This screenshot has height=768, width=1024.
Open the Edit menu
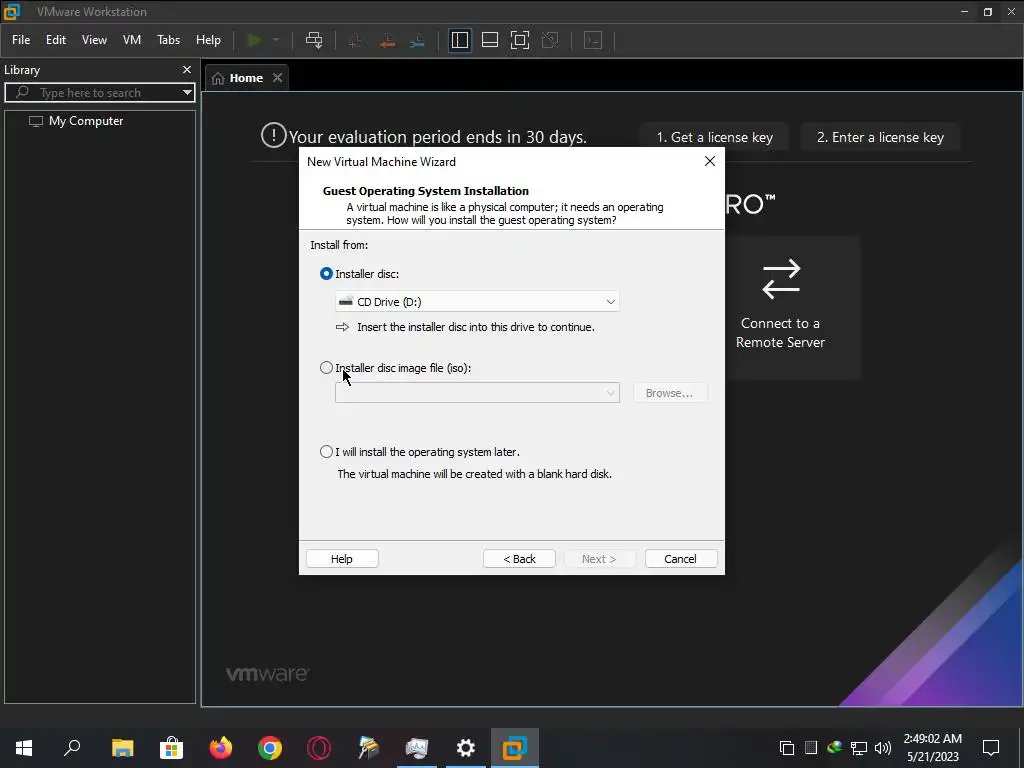[56, 40]
